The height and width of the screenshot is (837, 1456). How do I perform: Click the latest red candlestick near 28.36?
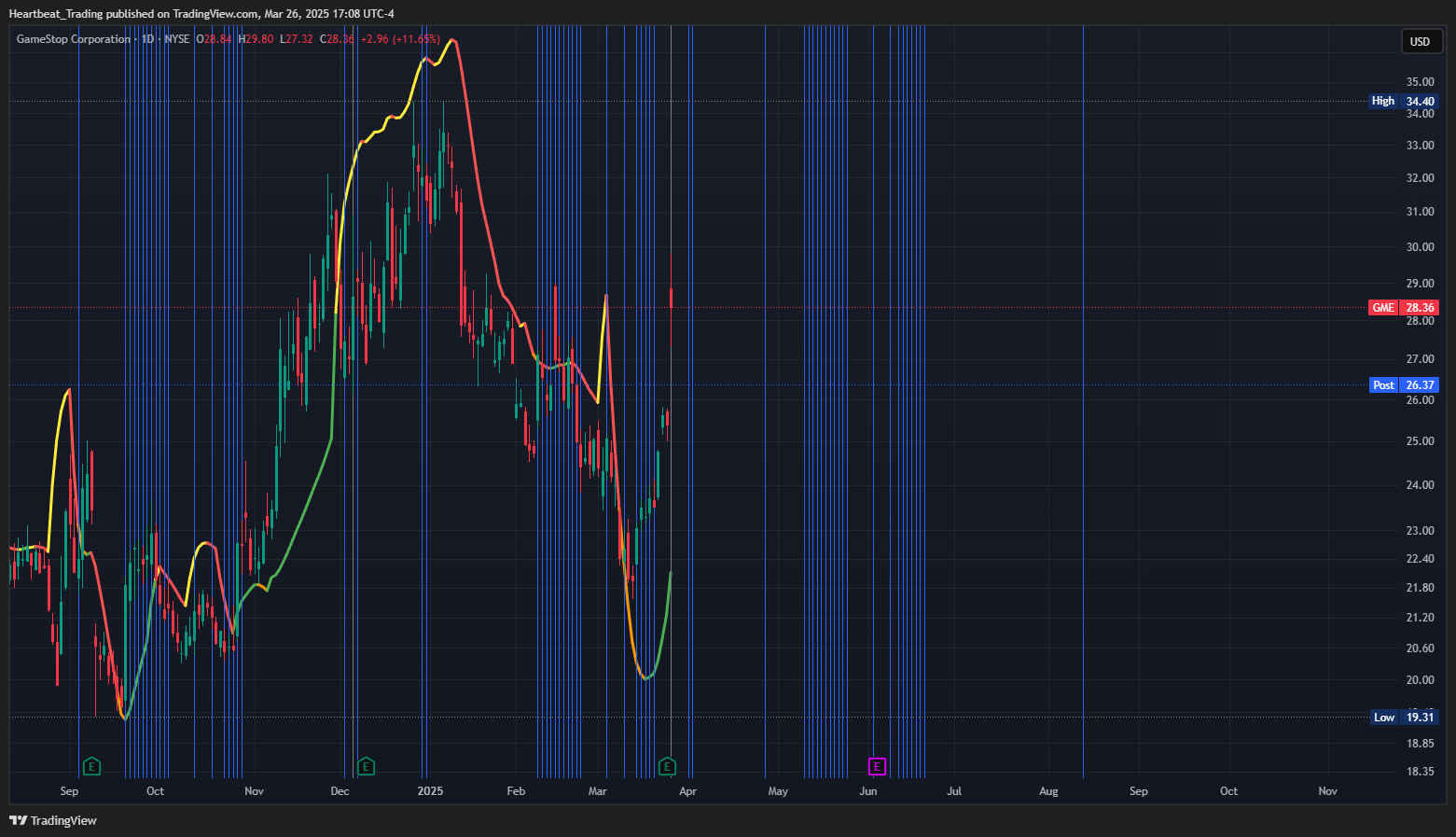pyautogui.click(x=671, y=298)
